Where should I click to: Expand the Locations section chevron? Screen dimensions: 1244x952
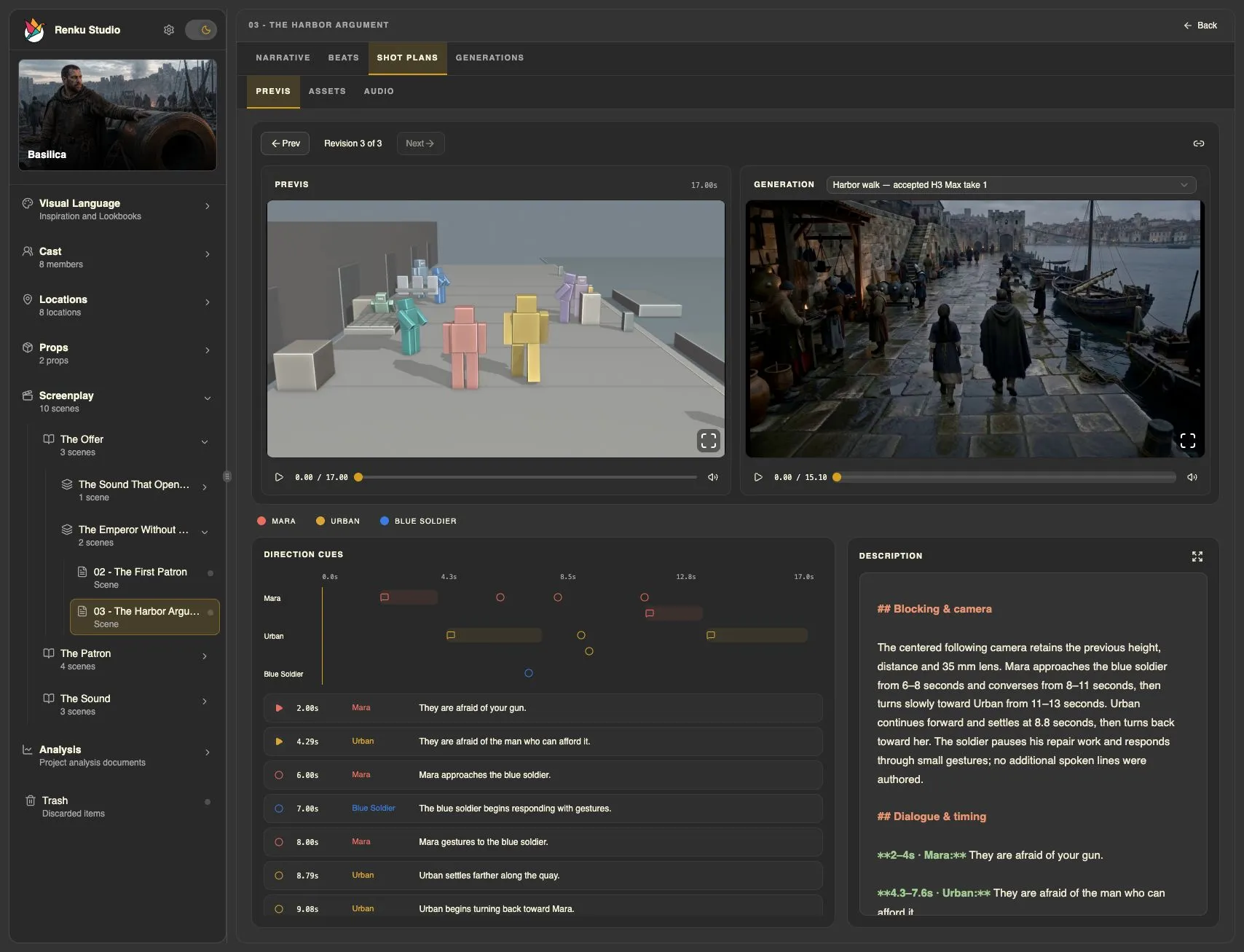pyautogui.click(x=208, y=302)
